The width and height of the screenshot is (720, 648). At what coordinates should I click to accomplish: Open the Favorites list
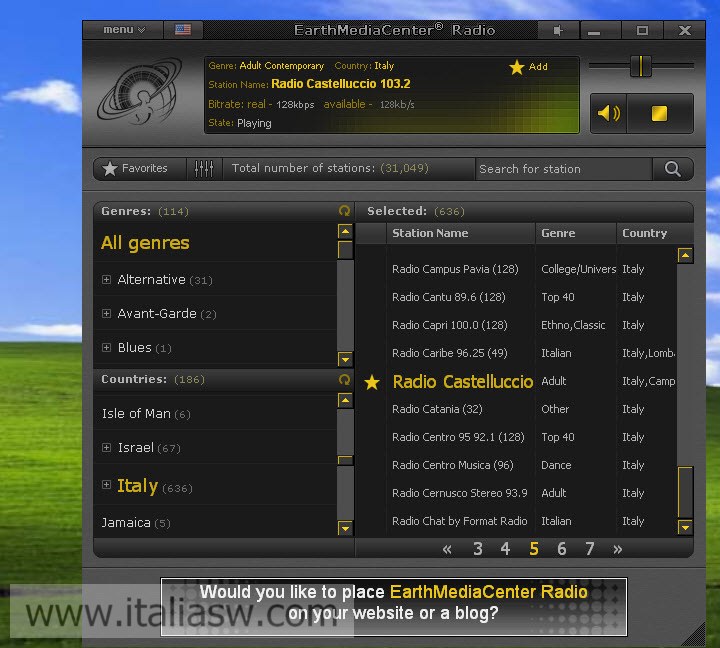(140, 169)
